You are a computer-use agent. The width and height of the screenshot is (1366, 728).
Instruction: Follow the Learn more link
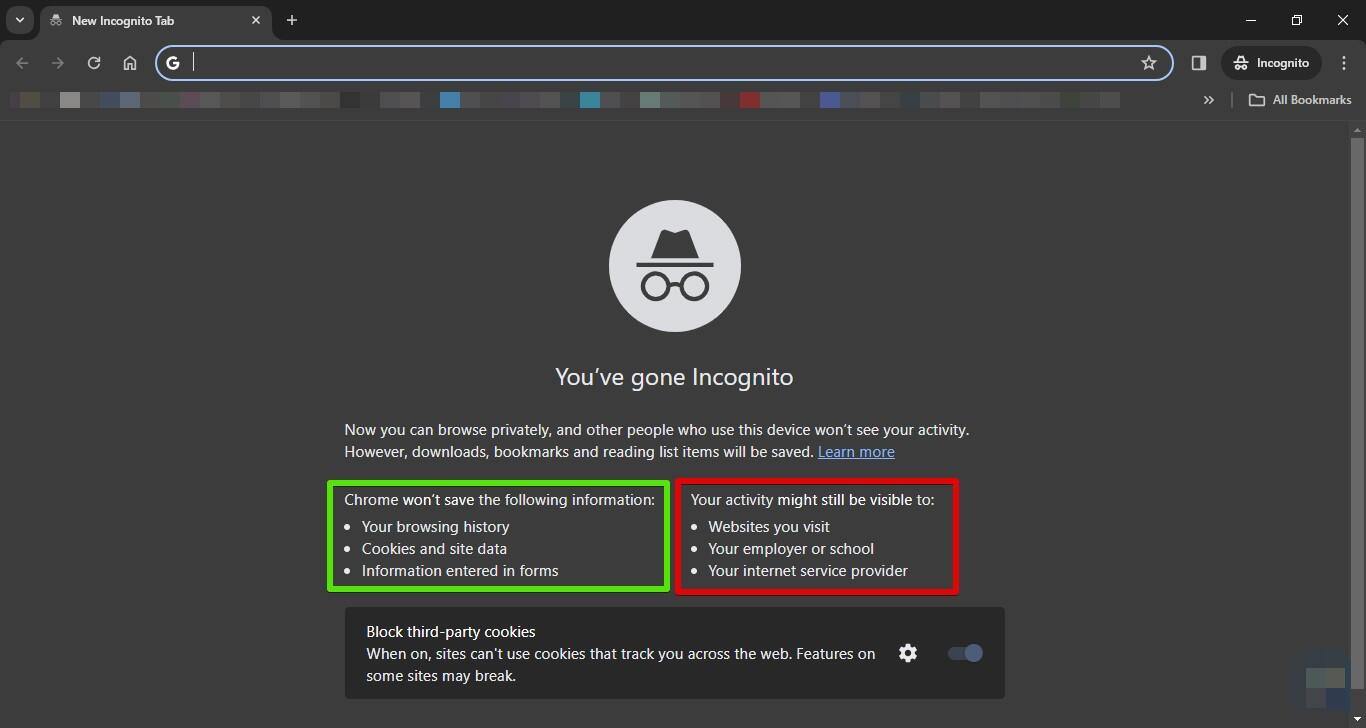pyautogui.click(x=856, y=452)
